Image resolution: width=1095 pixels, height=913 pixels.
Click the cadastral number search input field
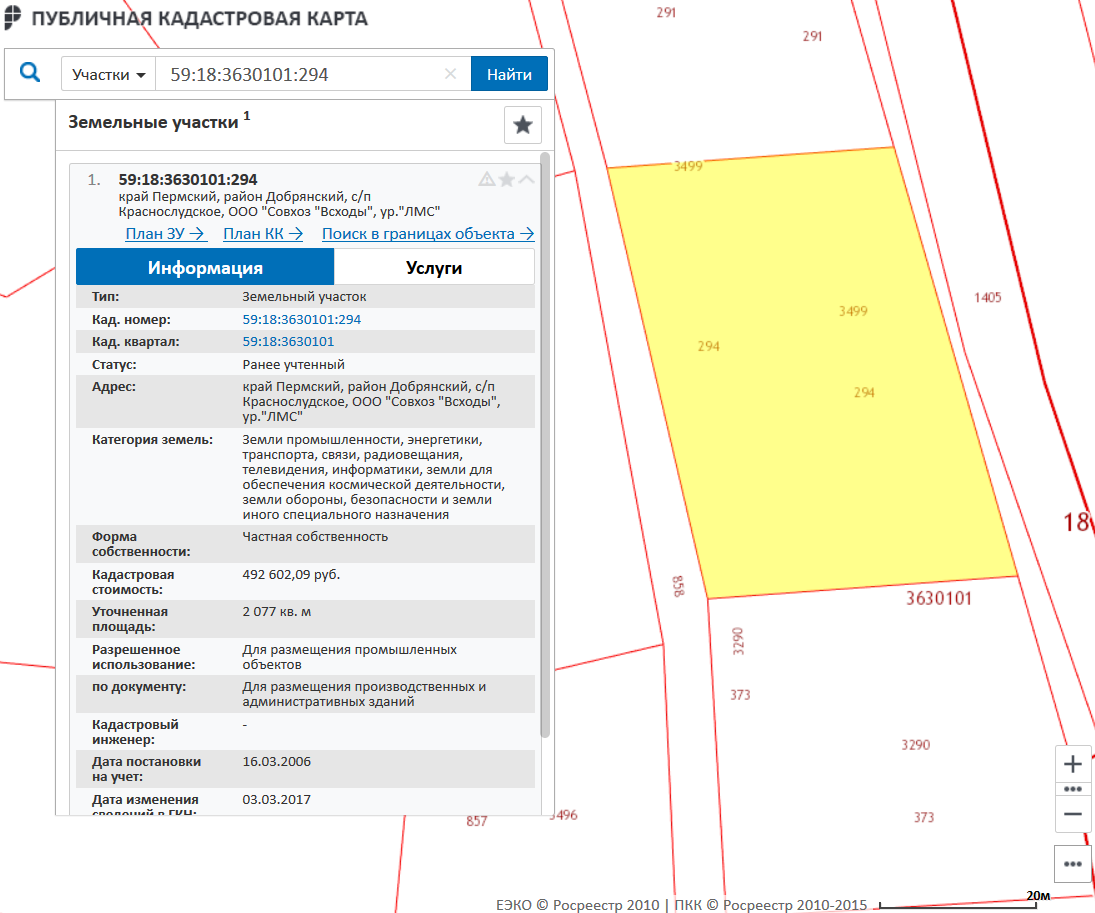click(x=300, y=75)
